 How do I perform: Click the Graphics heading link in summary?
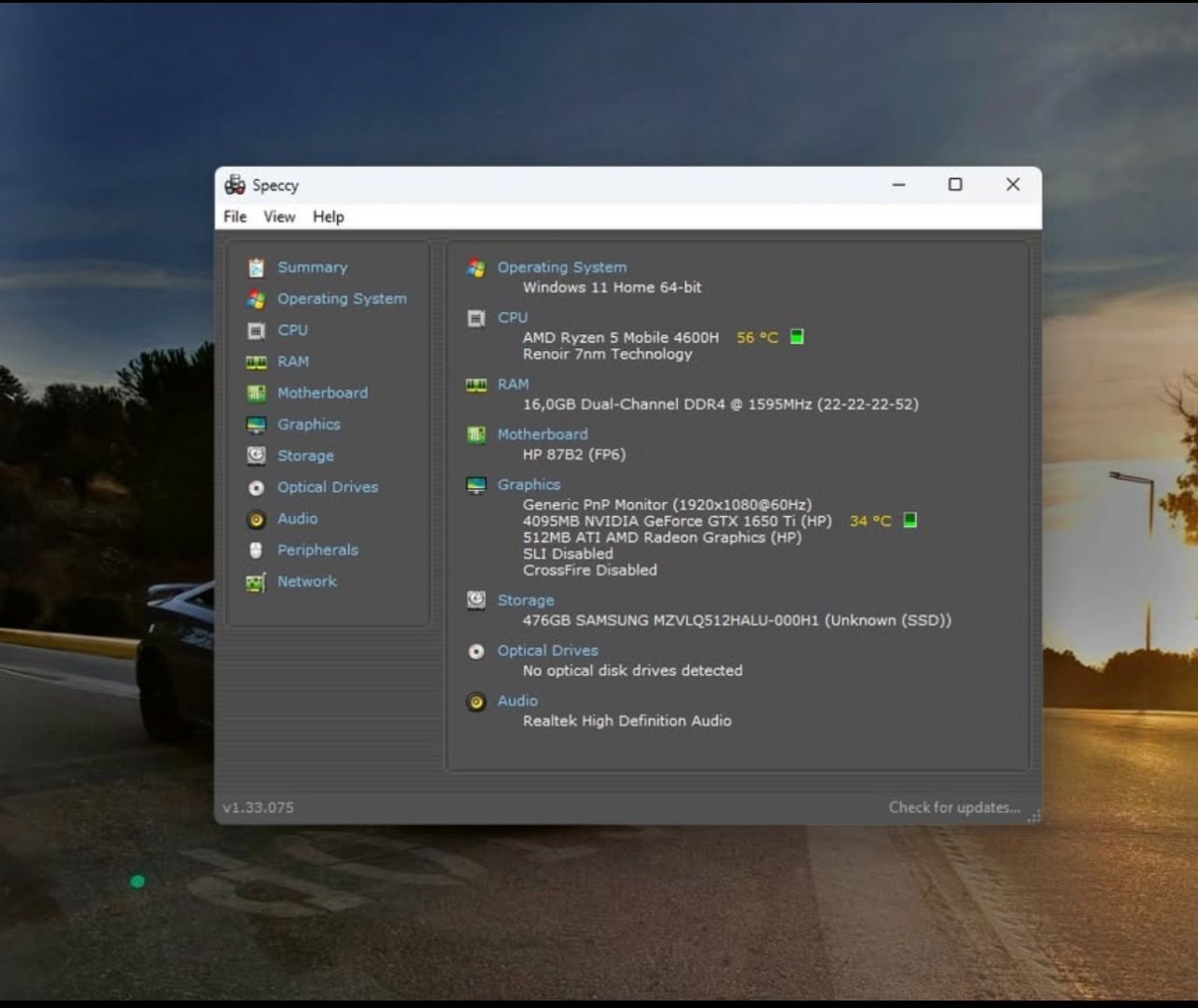pyautogui.click(x=529, y=484)
